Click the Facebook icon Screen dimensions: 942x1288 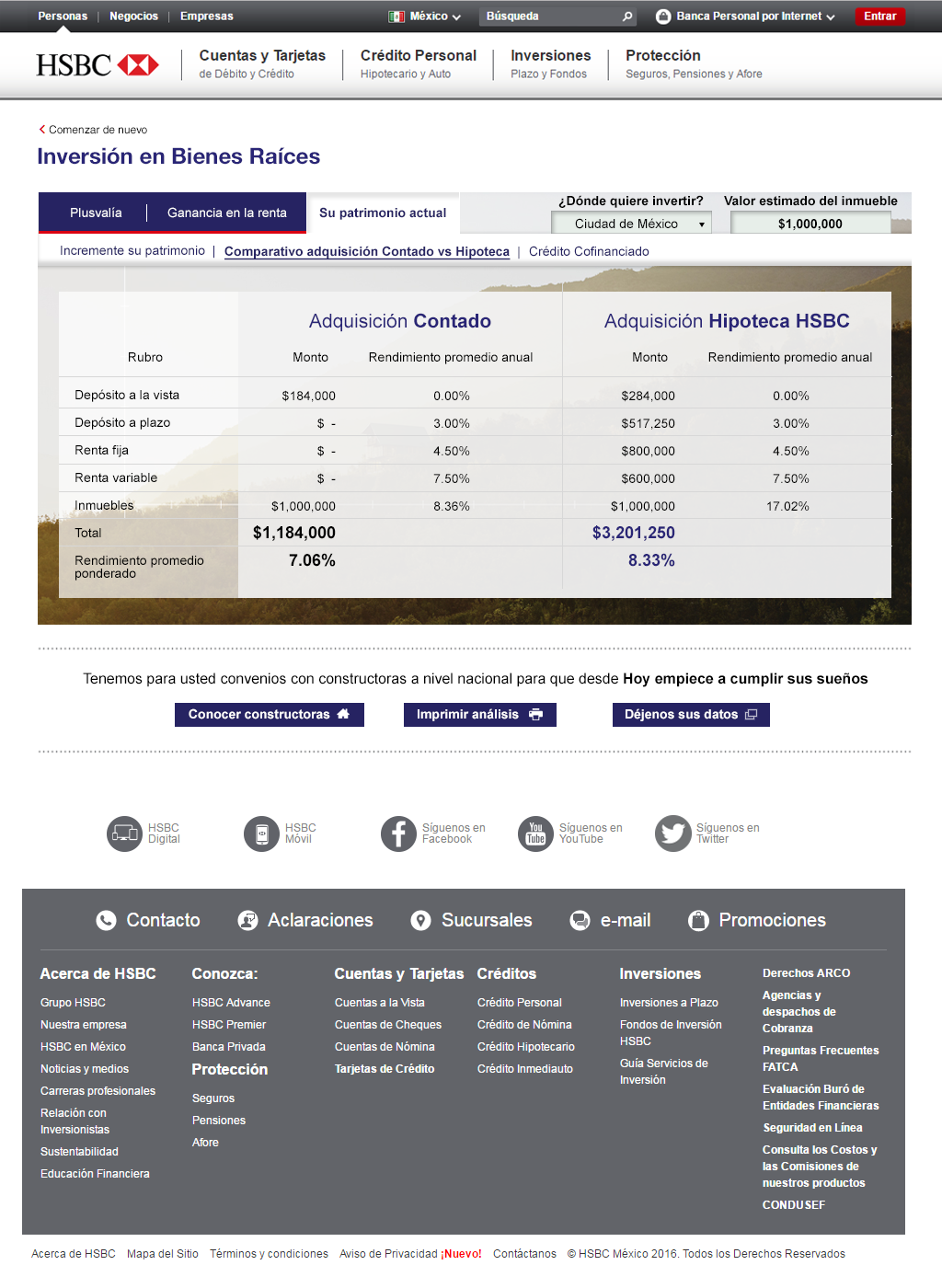tap(398, 834)
